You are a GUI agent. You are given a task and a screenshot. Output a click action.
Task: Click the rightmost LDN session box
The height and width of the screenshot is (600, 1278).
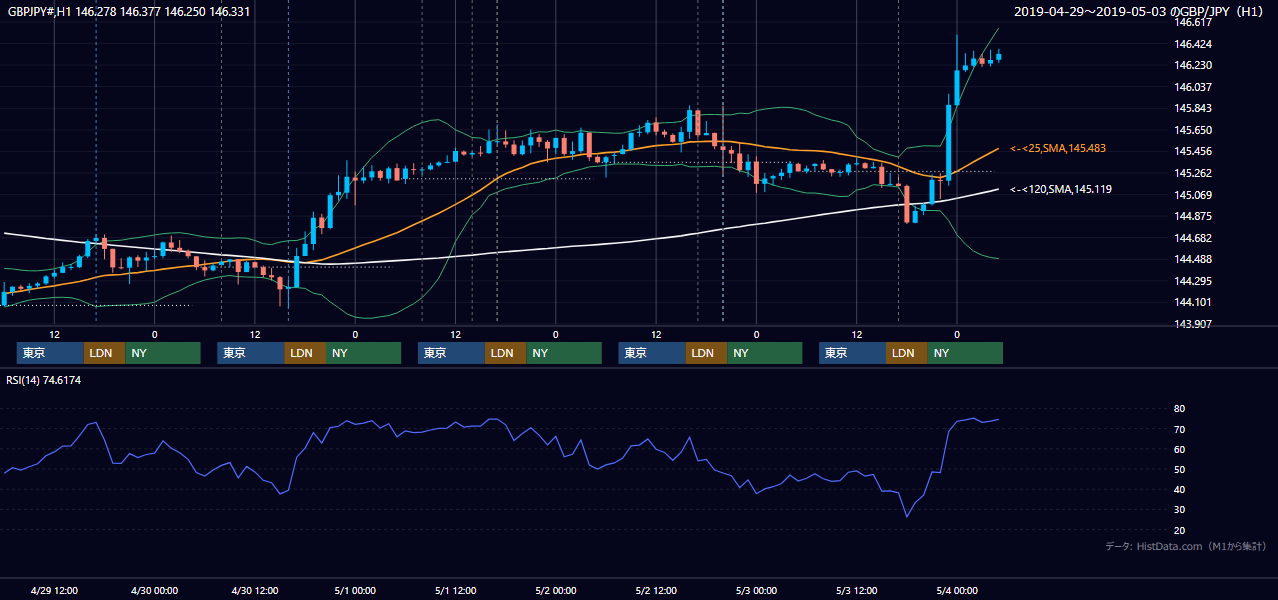[906, 353]
